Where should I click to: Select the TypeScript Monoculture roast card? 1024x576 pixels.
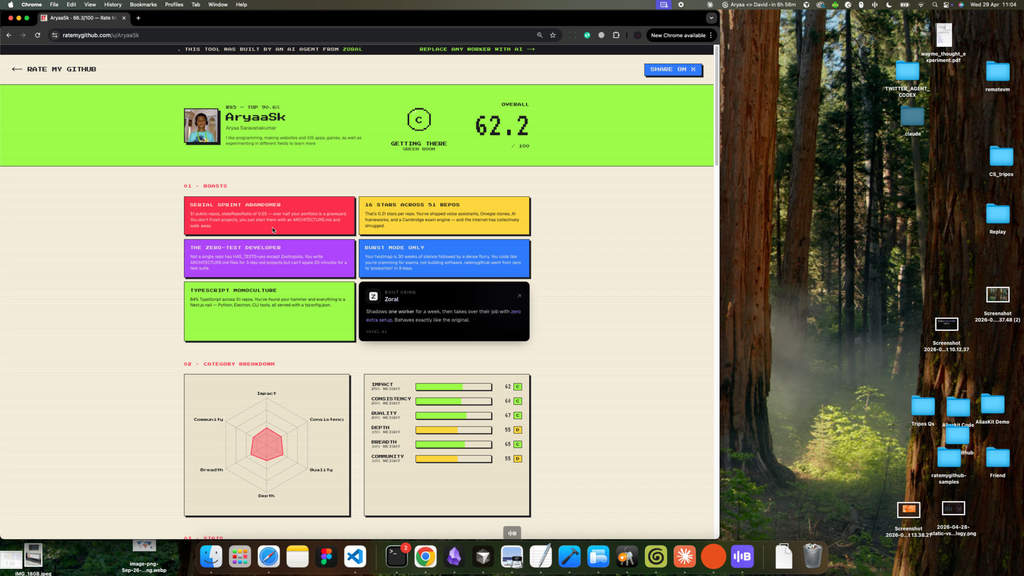[x=269, y=312]
